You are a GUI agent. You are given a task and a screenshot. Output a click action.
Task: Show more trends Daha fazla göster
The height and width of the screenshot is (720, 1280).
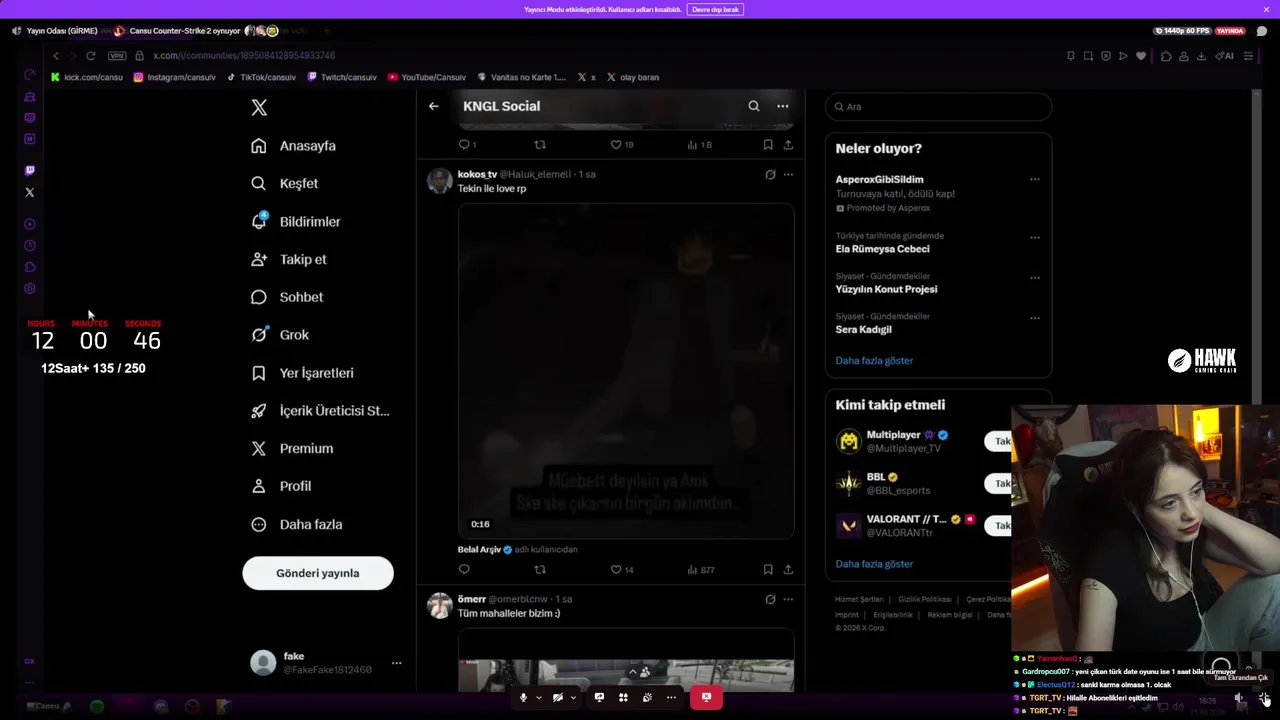click(874, 361)
